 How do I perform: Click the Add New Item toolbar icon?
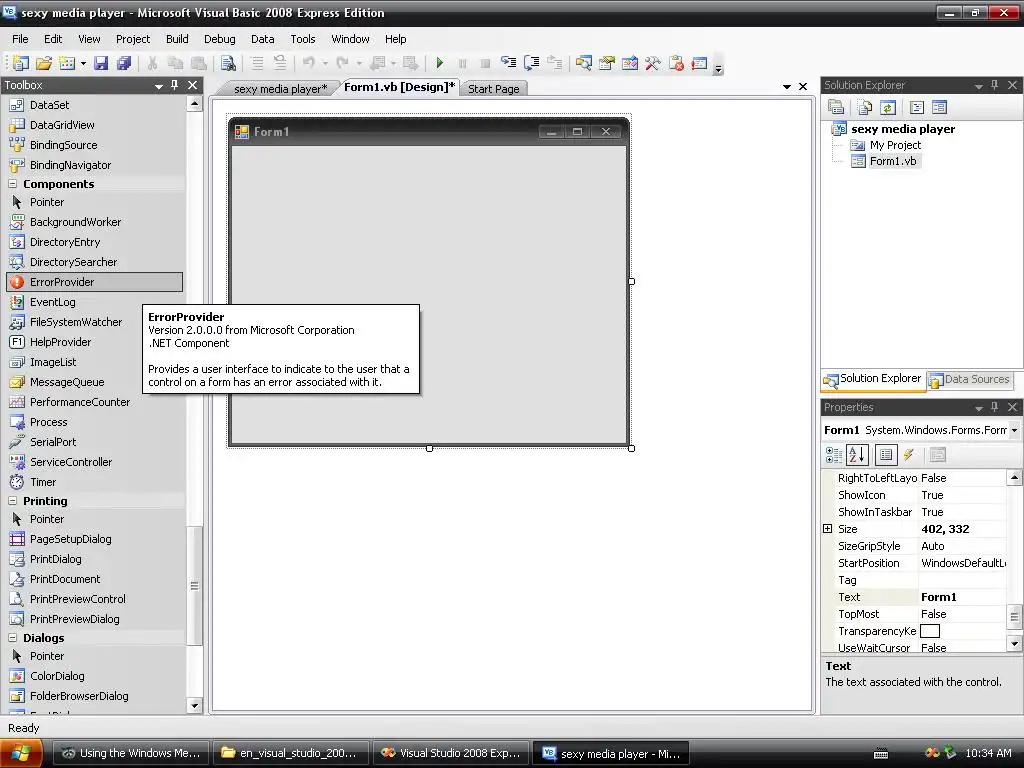pos(67,63)
